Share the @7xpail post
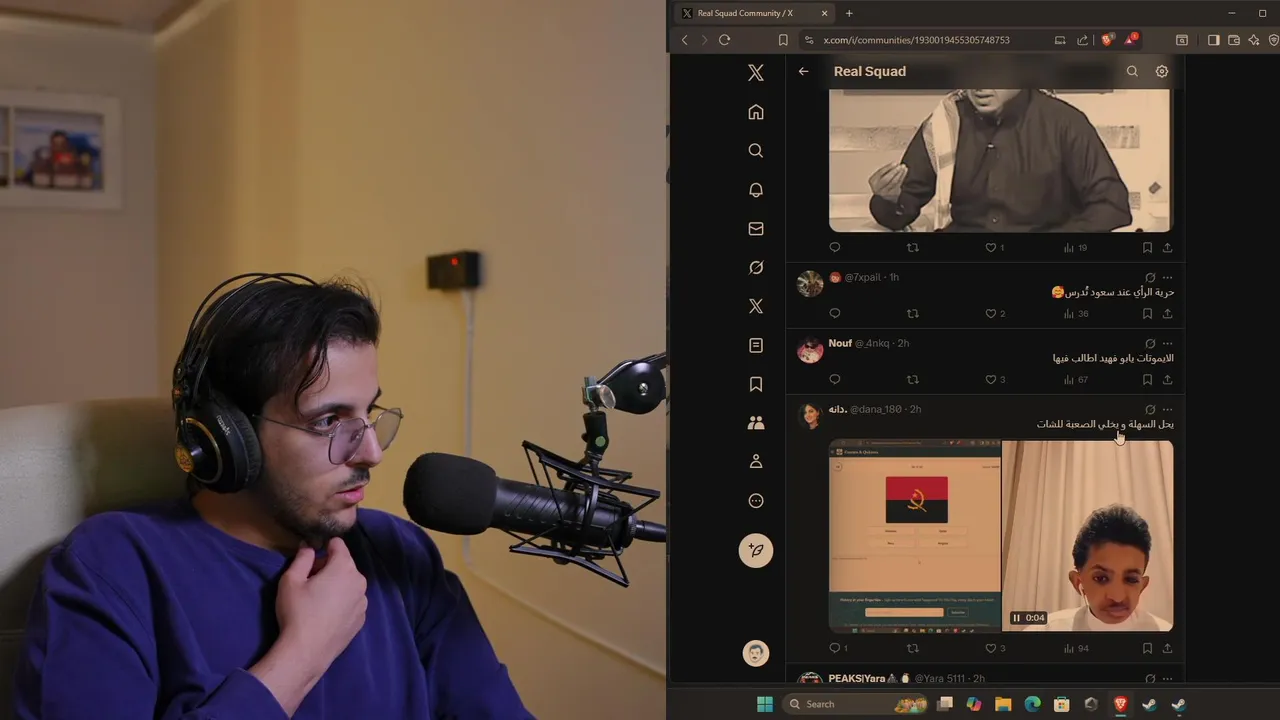The height and width of the screenshot is (720, 1280). 1167,314
